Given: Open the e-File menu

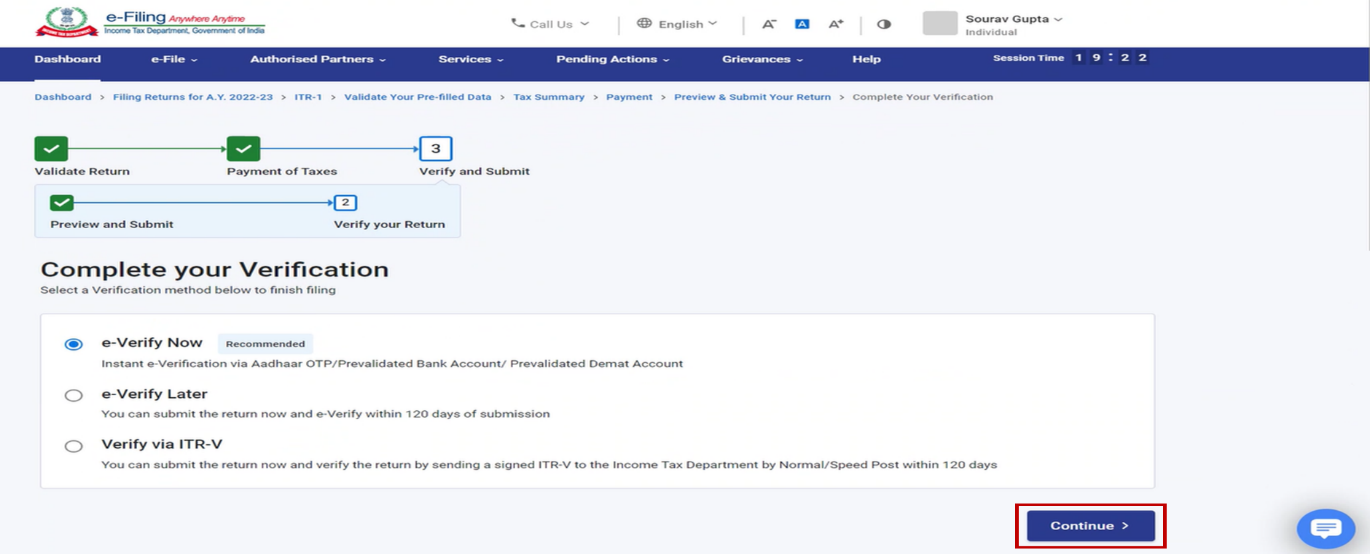Looking at the screenshot, I should pos(174,59).
